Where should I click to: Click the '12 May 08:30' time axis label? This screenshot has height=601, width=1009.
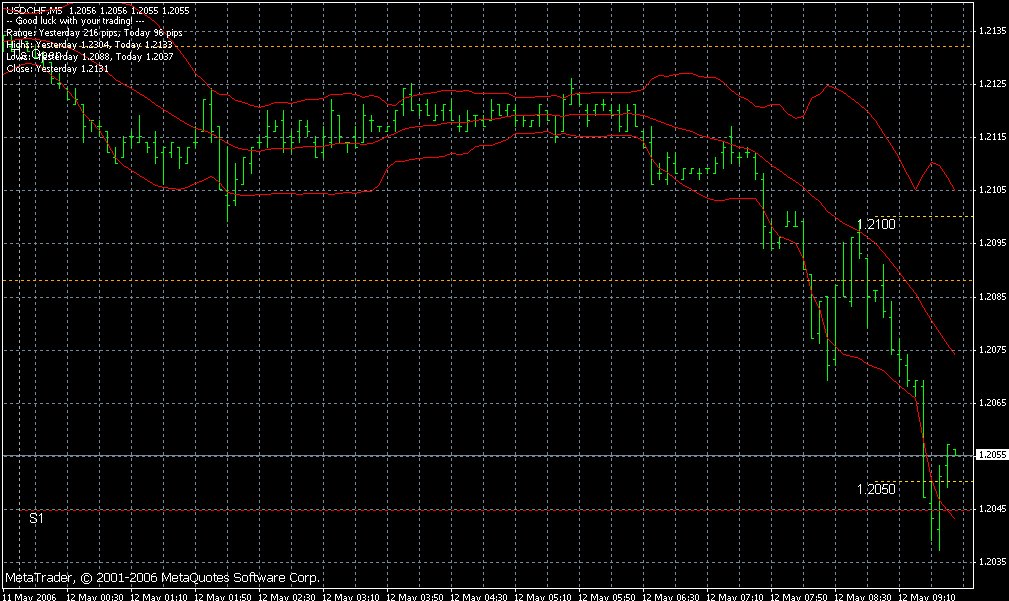[x=863, y=596]
